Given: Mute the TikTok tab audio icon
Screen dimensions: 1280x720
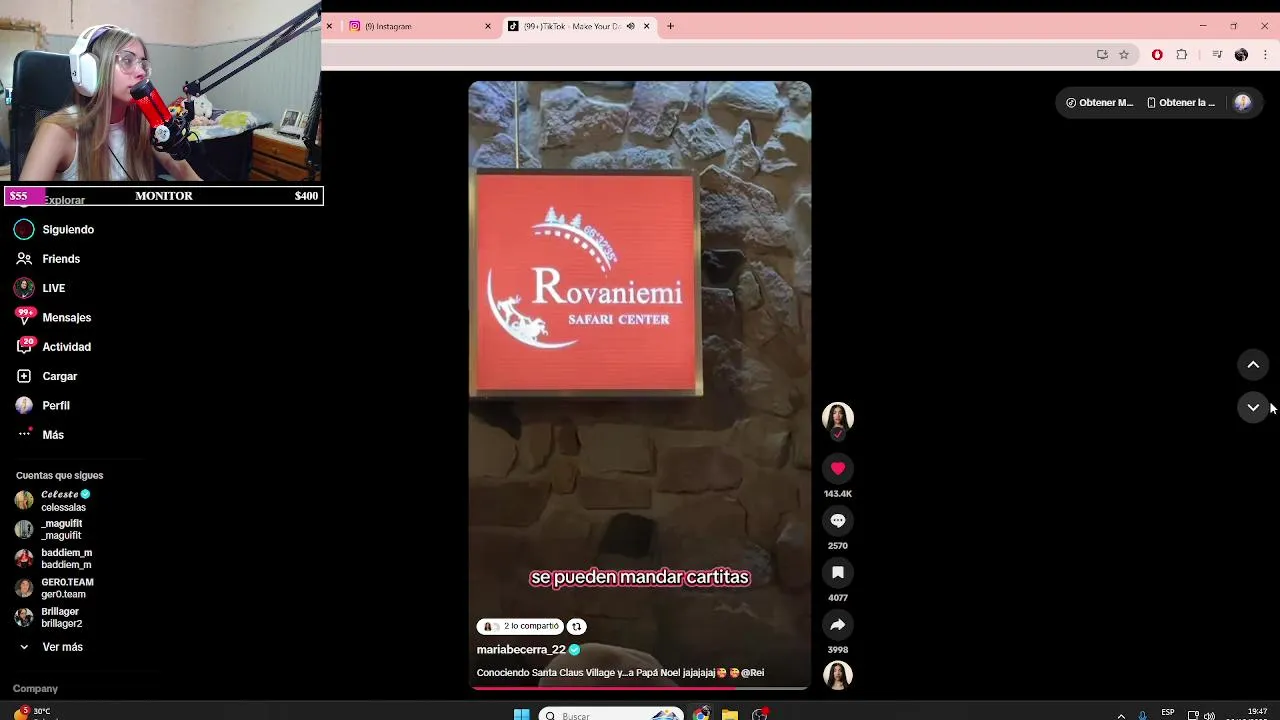Looking at the screenshot, I should [630, 26].
